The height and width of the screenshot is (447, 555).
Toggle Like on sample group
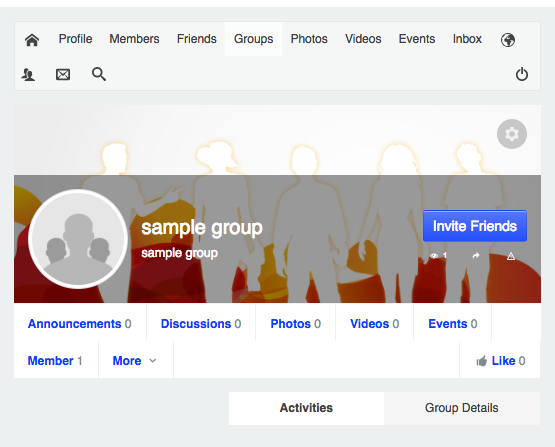tap(500, 361)
